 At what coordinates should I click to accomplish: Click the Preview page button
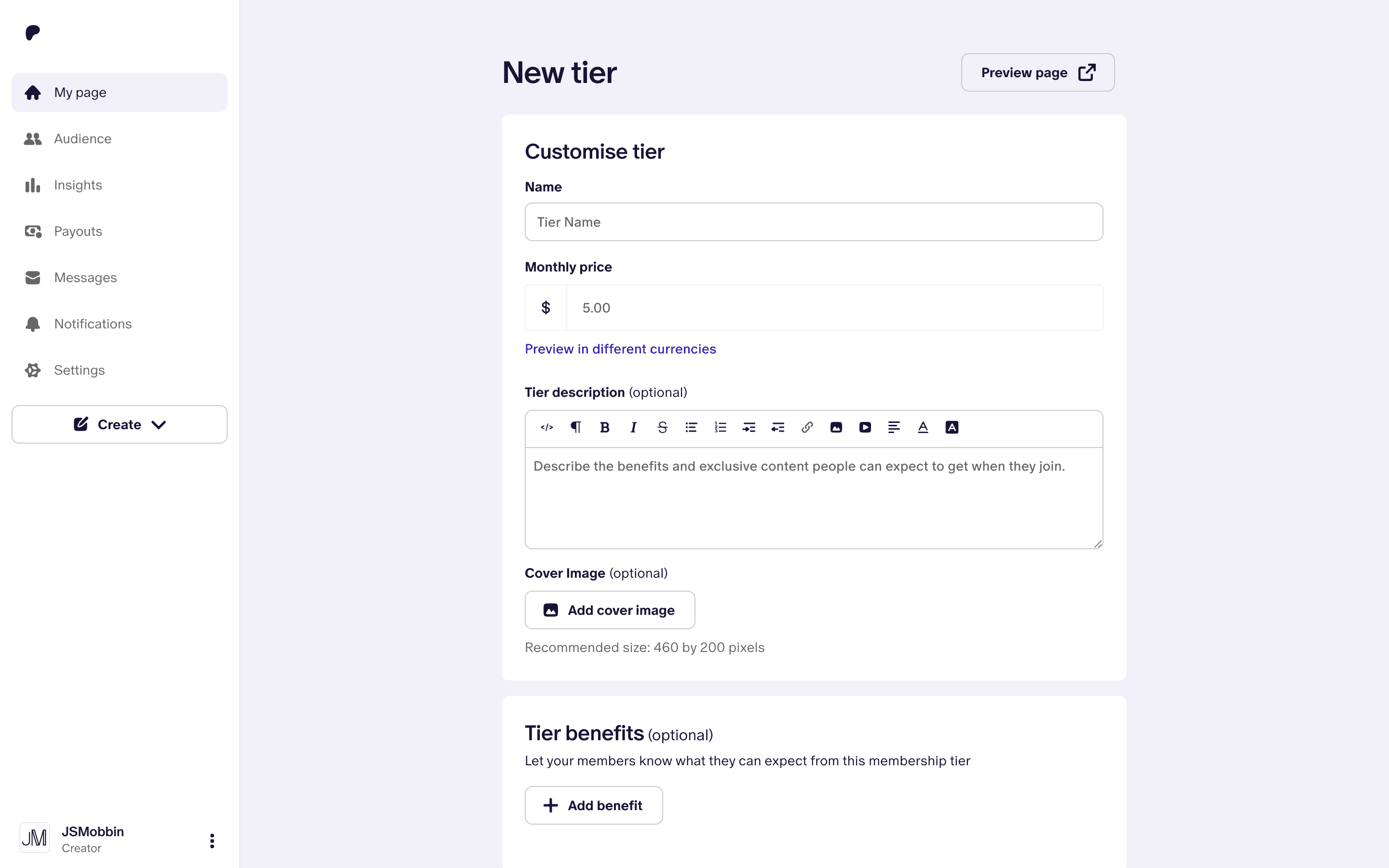tap(1037, 72)
